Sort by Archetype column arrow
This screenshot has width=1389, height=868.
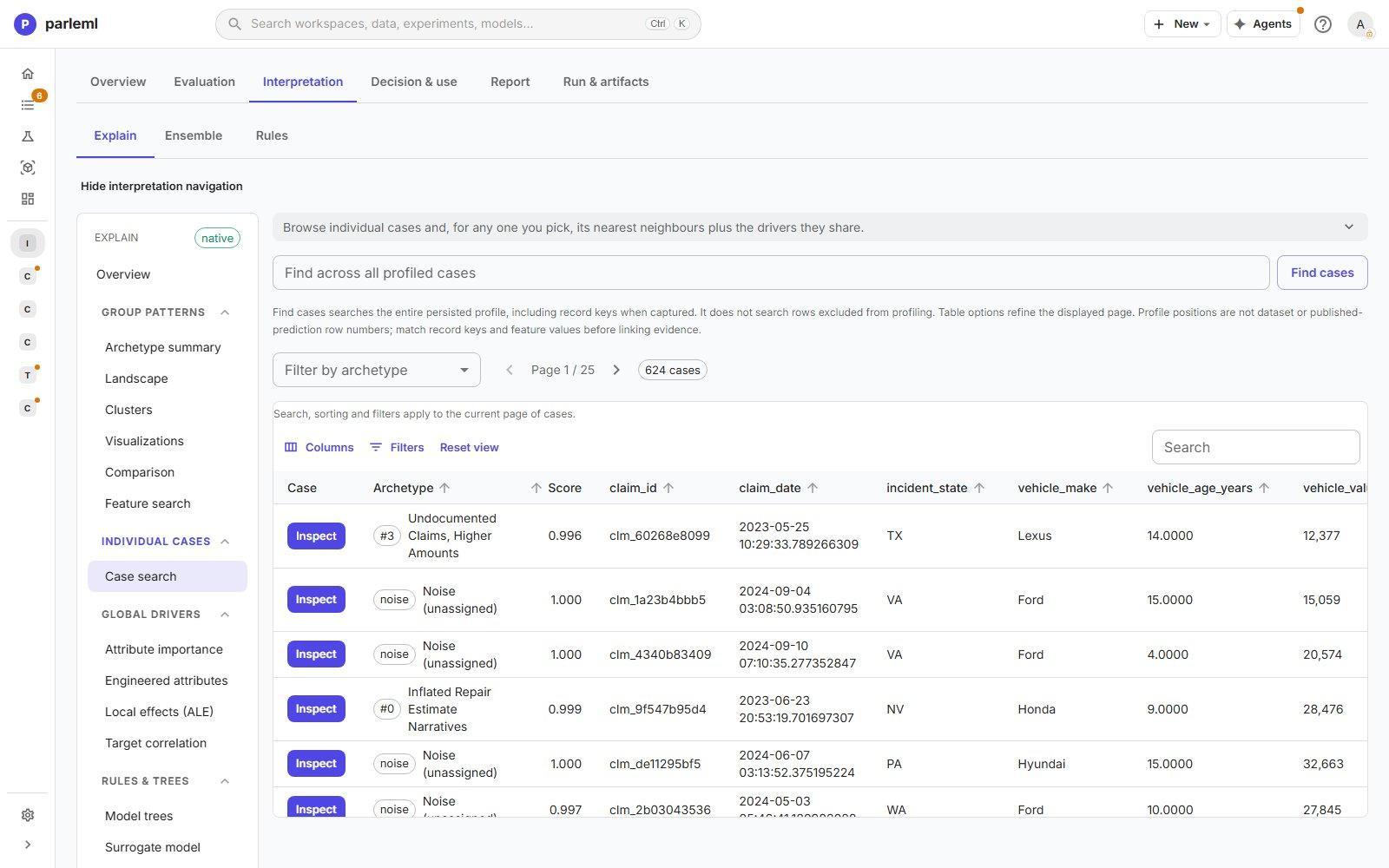point(444,488)
